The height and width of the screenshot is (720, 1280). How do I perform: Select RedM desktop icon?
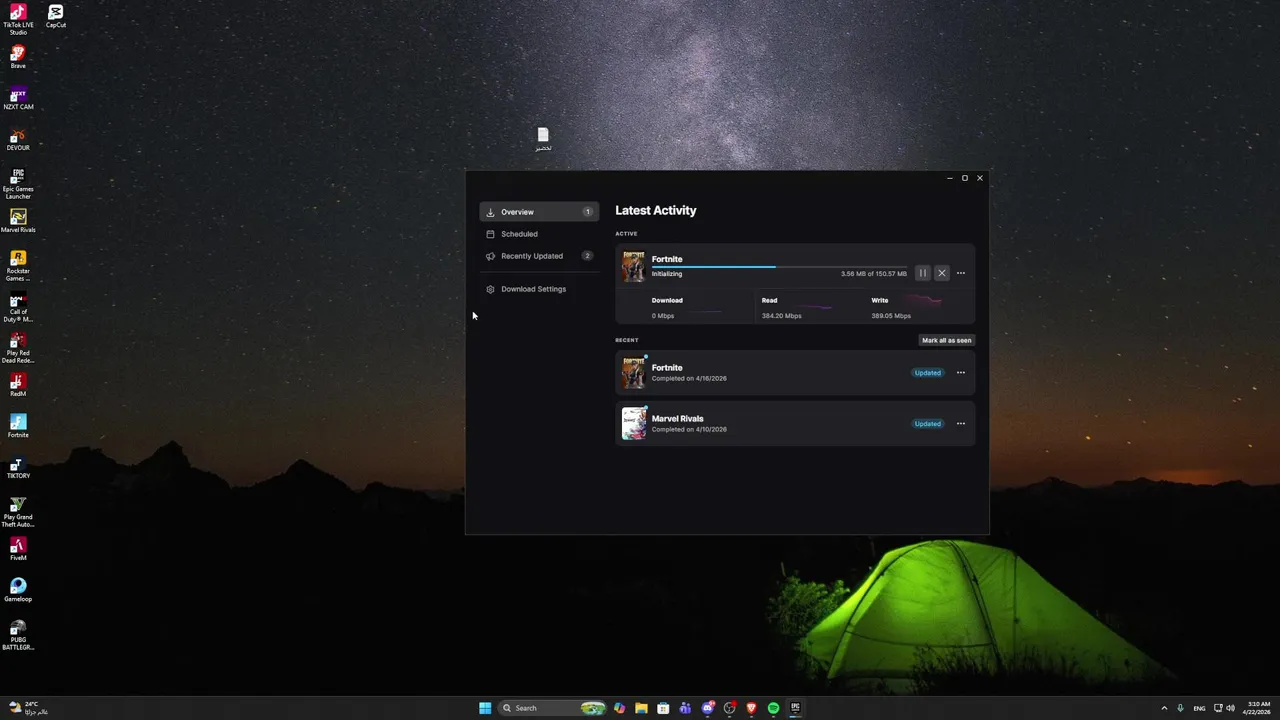point(18,385)
